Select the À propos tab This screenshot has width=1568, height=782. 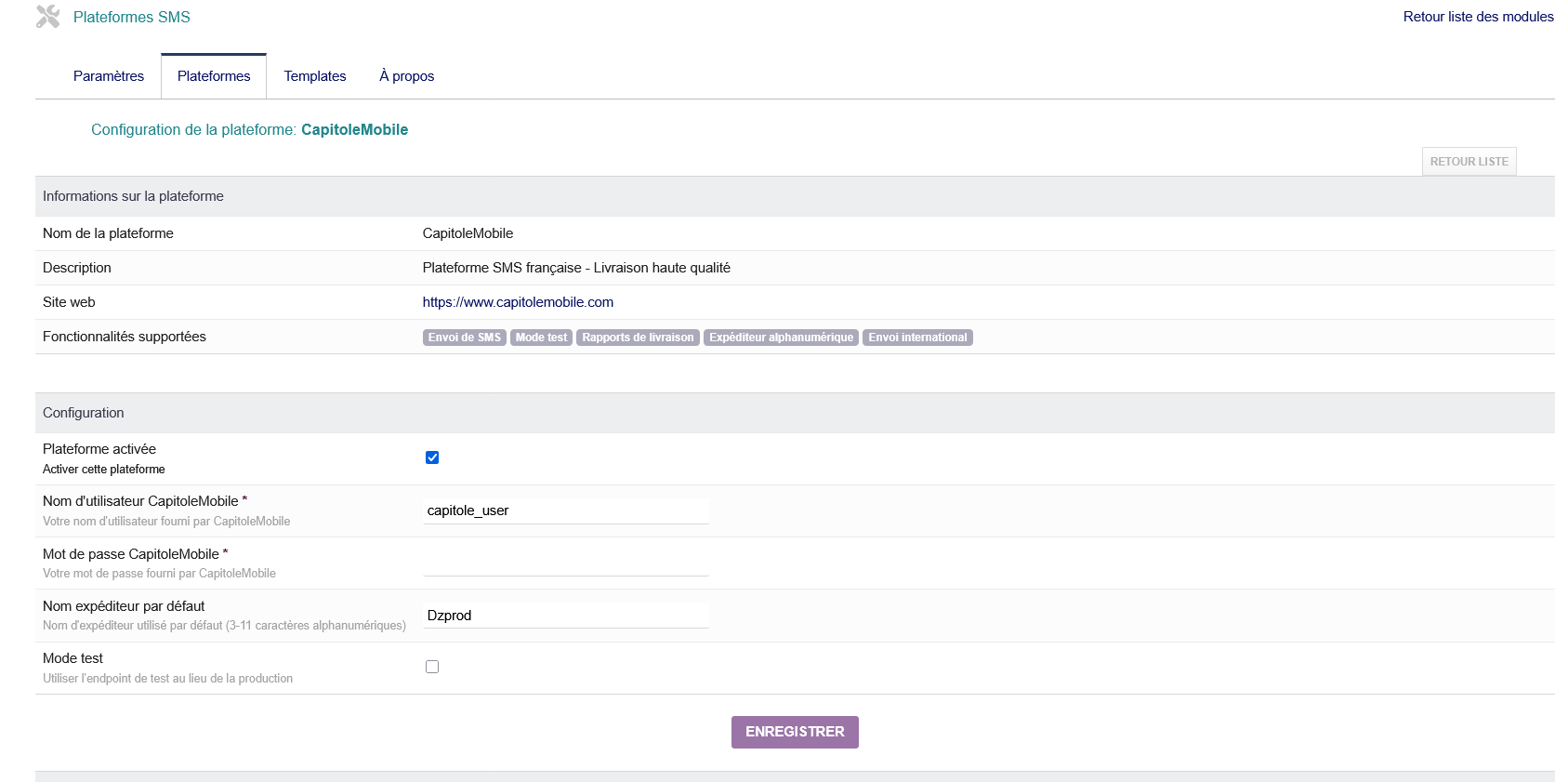tap(406, 76)
